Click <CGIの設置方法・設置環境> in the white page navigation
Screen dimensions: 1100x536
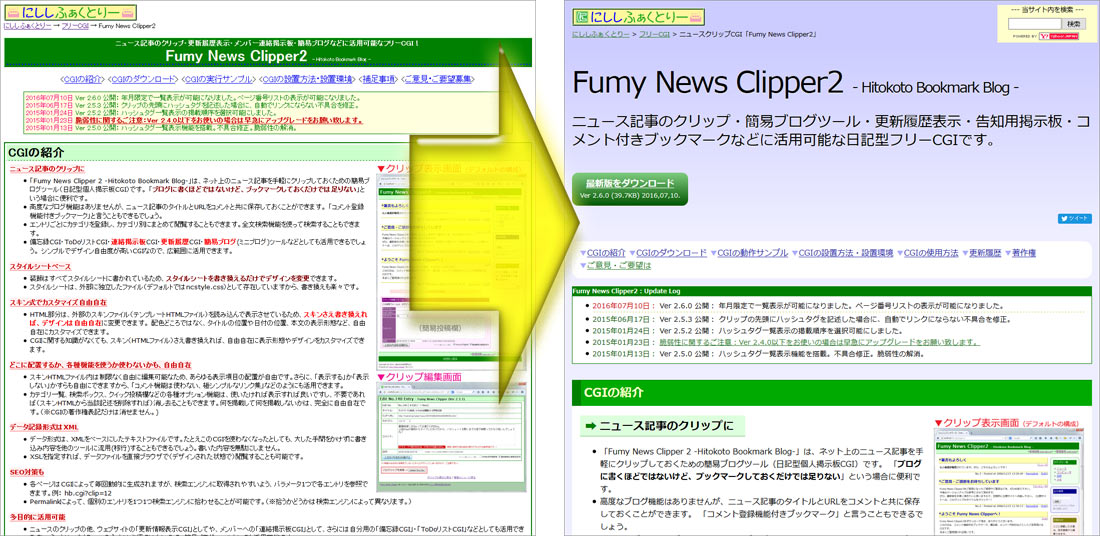(x=307, y=79)
